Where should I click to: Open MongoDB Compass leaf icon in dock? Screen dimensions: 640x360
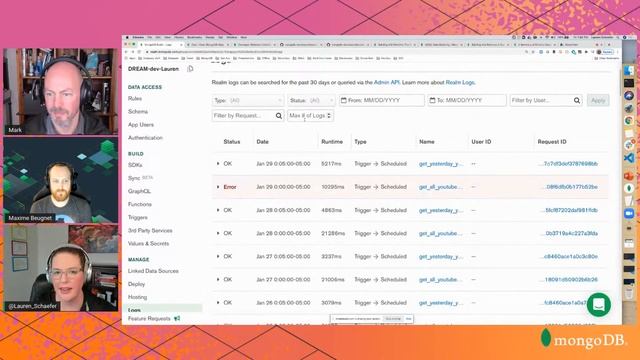(x=629, y=189)
